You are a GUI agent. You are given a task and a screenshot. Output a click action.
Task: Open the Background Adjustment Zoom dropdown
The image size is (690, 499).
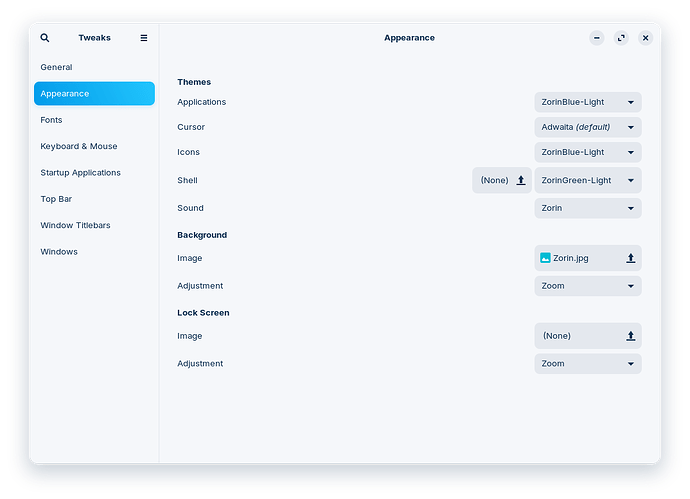588,286
